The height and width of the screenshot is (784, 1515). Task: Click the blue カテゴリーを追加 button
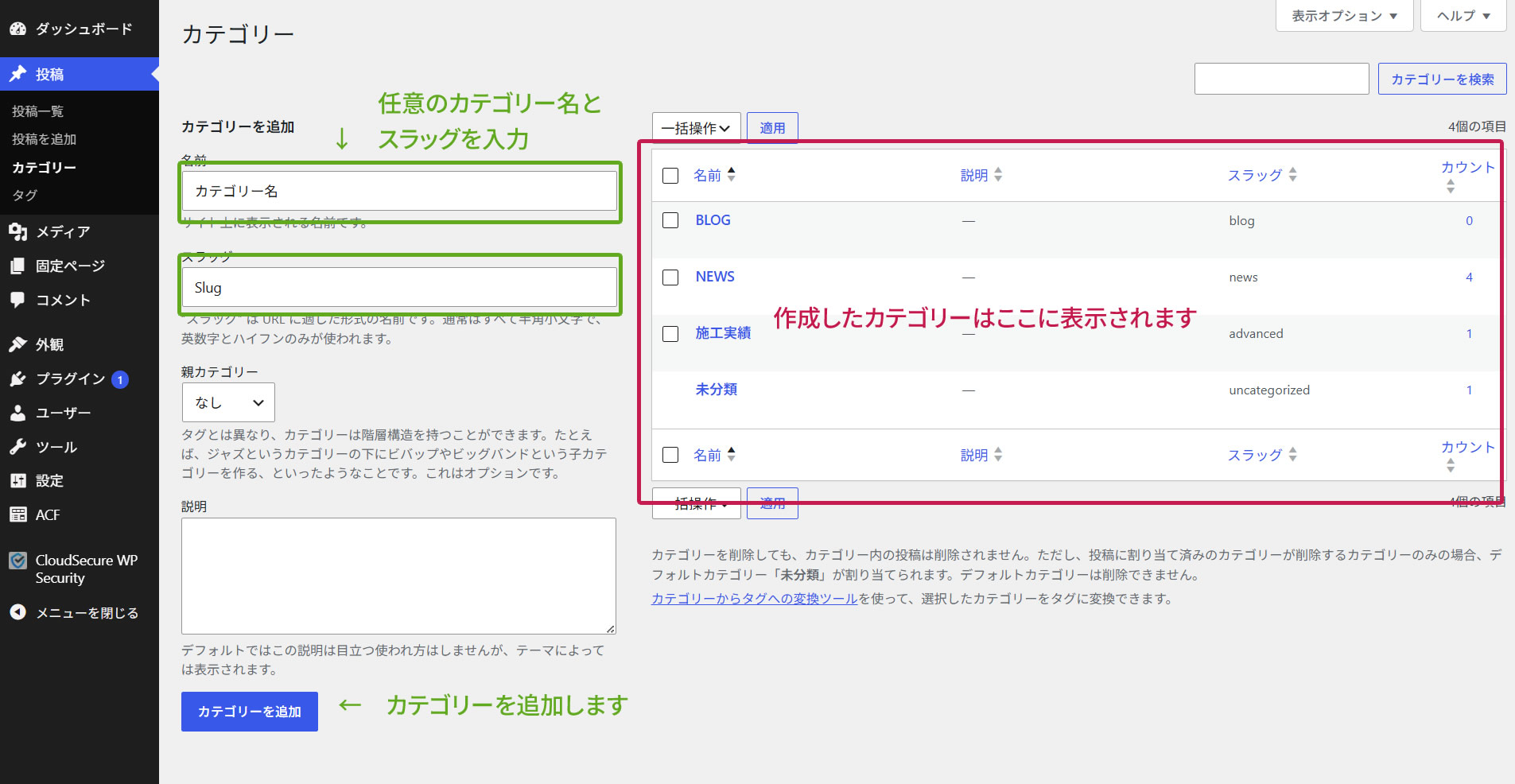[x=250, y=712]
